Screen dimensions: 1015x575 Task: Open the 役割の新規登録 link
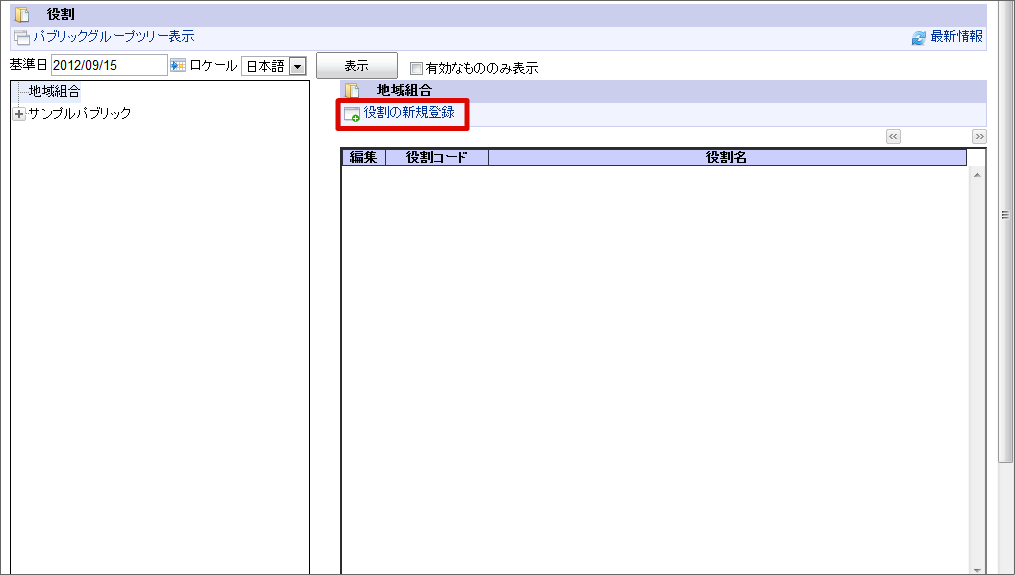click(409, 113)
